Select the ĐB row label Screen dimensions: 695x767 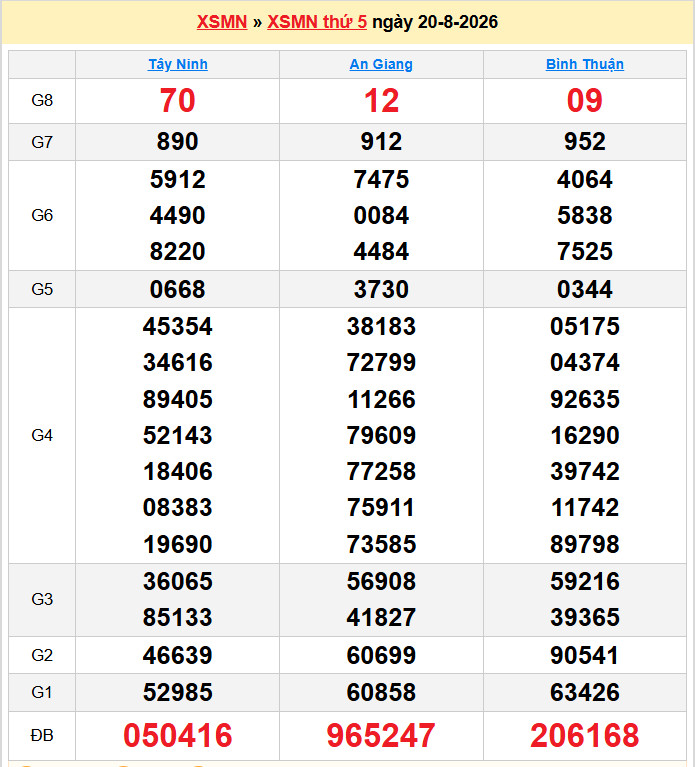point(42,735)
